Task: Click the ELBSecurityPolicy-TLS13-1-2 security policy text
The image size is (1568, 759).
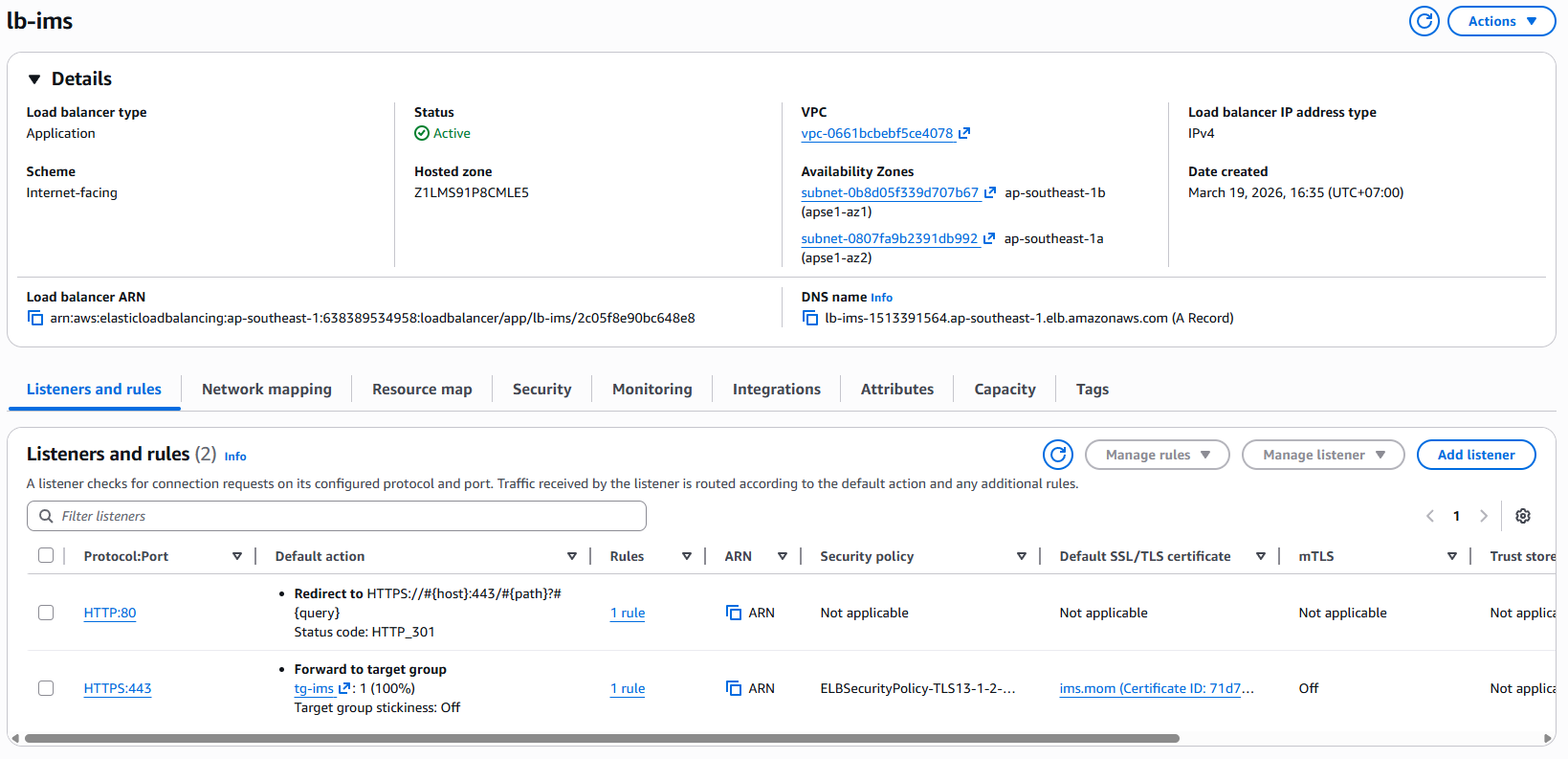Action: click(917, 689)
